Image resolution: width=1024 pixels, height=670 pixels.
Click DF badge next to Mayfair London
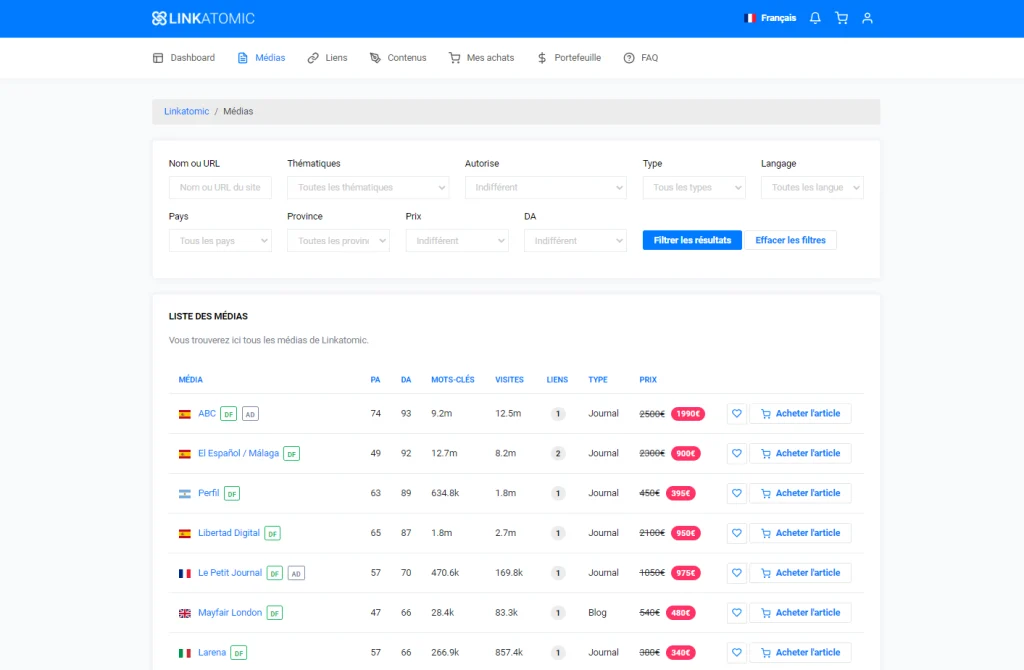275,613
